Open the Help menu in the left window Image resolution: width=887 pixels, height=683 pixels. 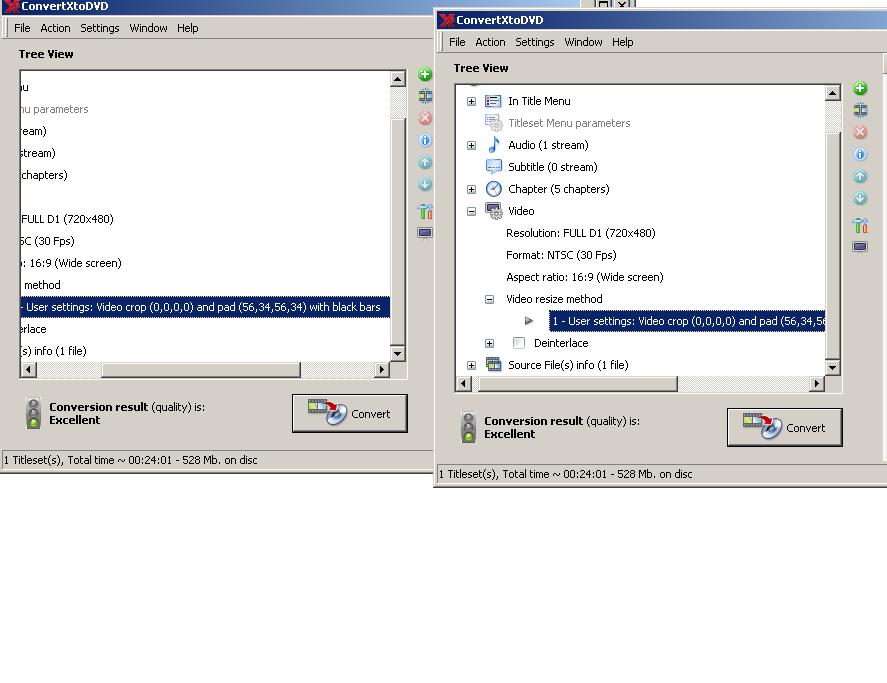click(187, 28)
